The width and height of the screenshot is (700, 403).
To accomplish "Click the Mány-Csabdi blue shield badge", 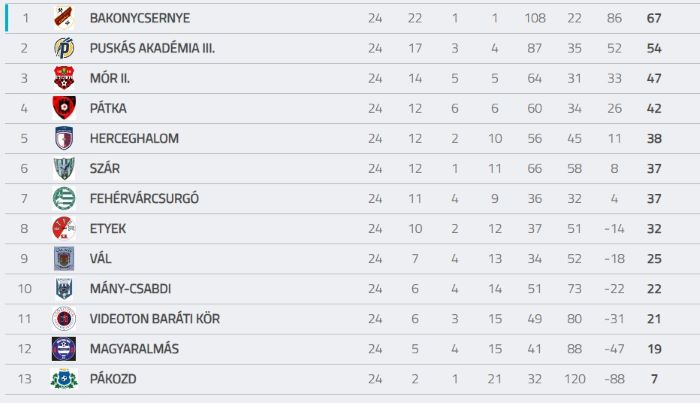I will pyautogui.click(x=64, y=289).
